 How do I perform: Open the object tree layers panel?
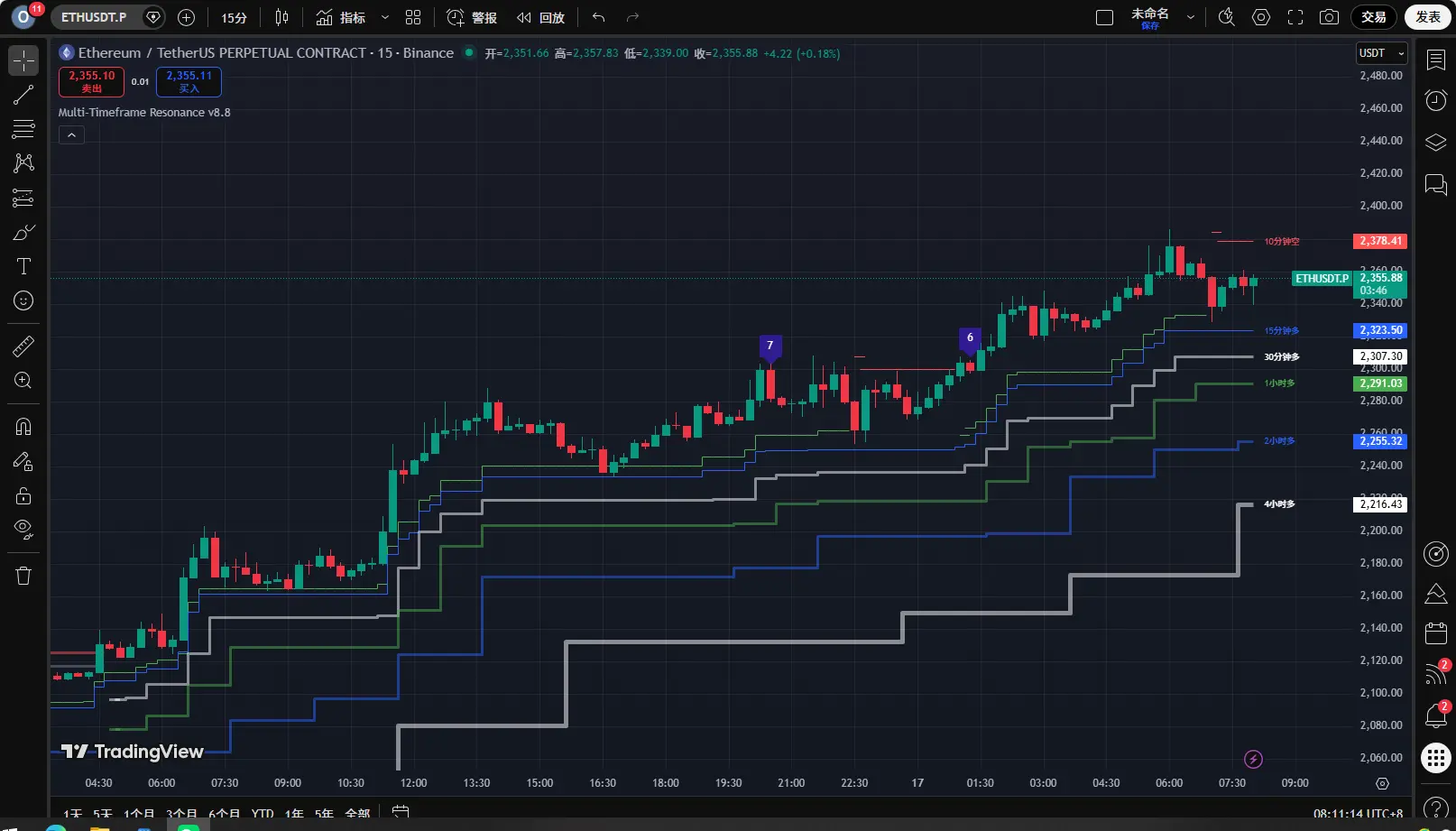coord(1435,143)
